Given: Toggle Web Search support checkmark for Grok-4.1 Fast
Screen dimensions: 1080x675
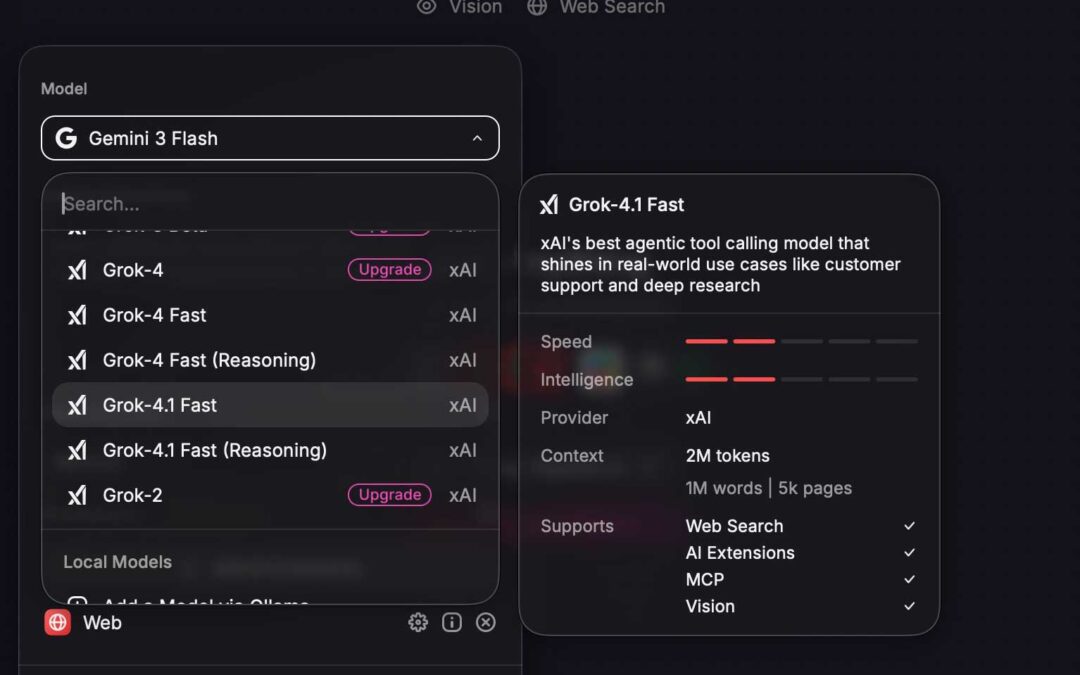Looking at the screenshot, I should coord(909,524).
